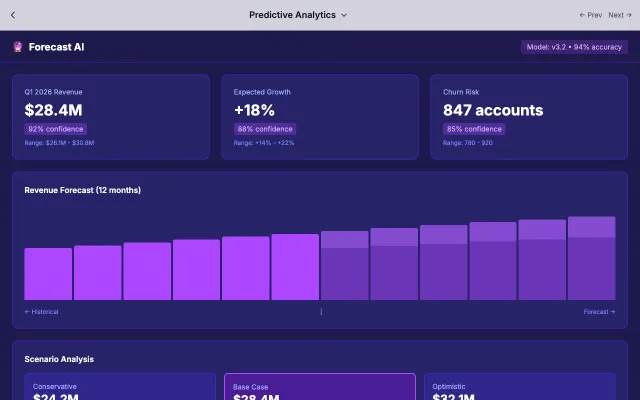This screenshot has width=640, height=400.
Task: Go to the previous page with Prev
Action: 591,15
